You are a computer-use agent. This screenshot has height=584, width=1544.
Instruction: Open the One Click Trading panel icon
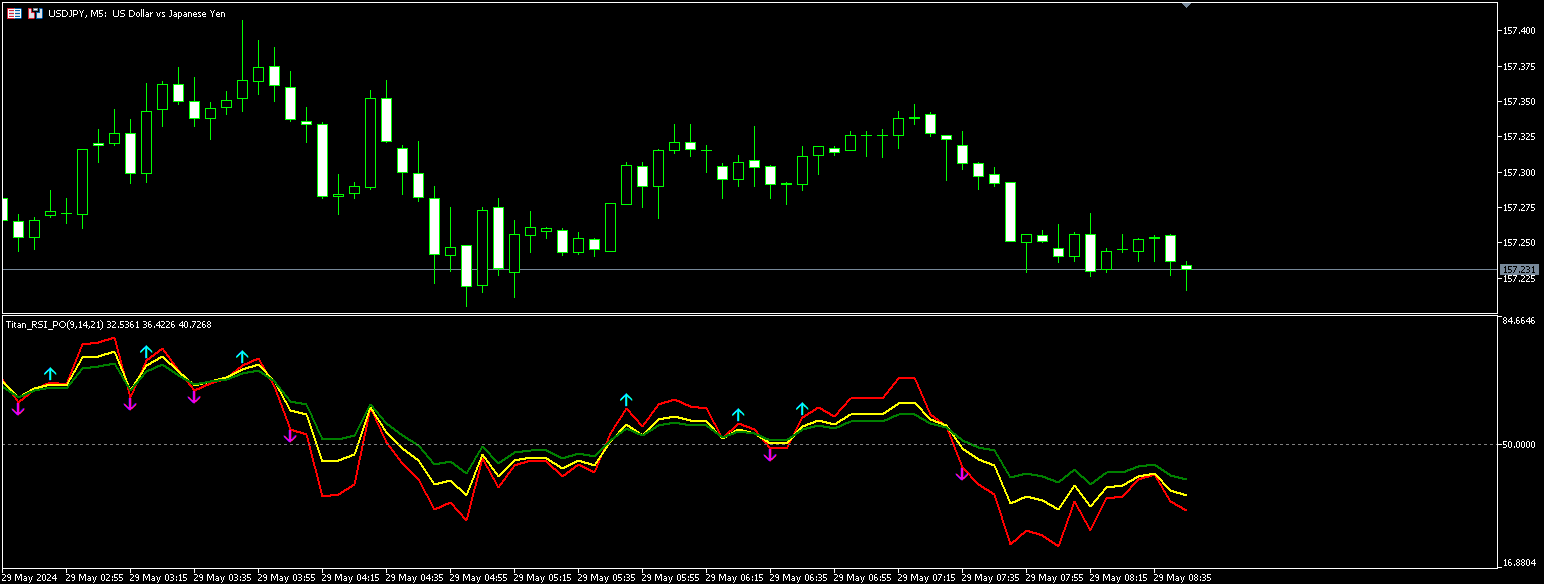14,14
